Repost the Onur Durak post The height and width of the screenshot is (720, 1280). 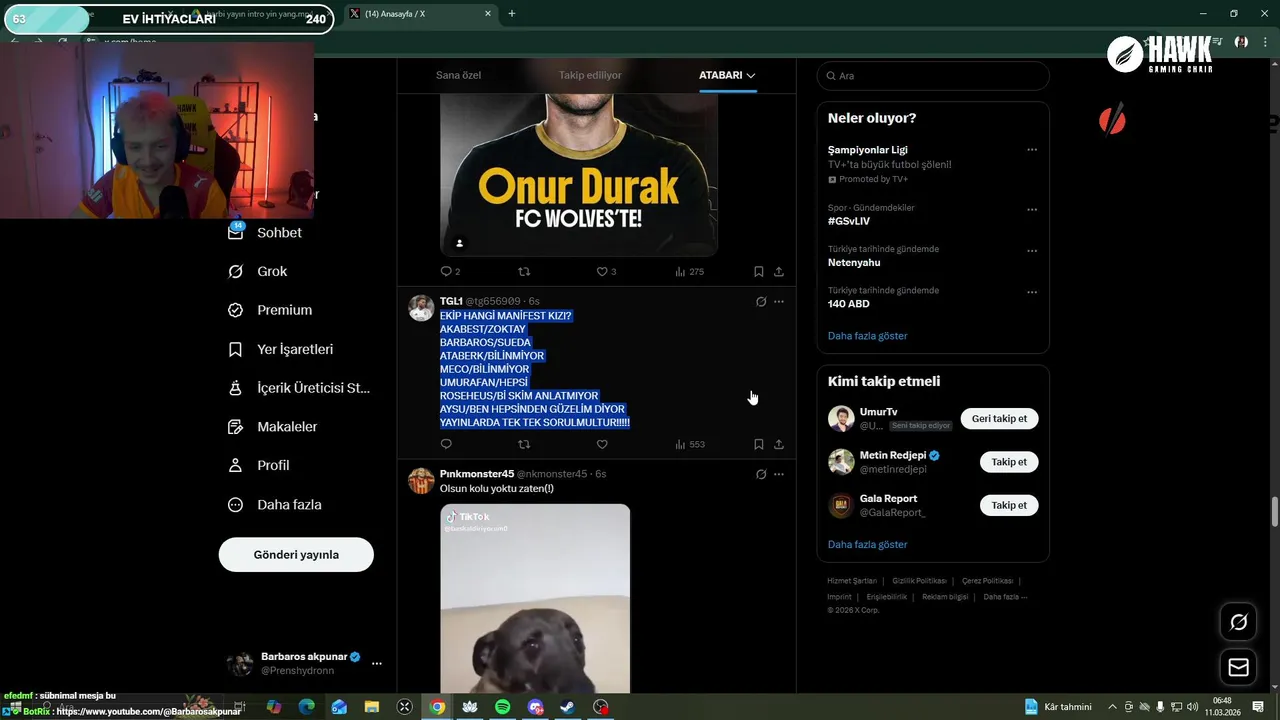click(524, 271)
